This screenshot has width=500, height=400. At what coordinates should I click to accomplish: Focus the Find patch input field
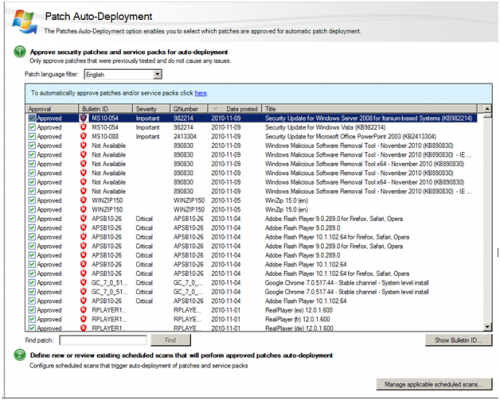[x=103, y=340]
